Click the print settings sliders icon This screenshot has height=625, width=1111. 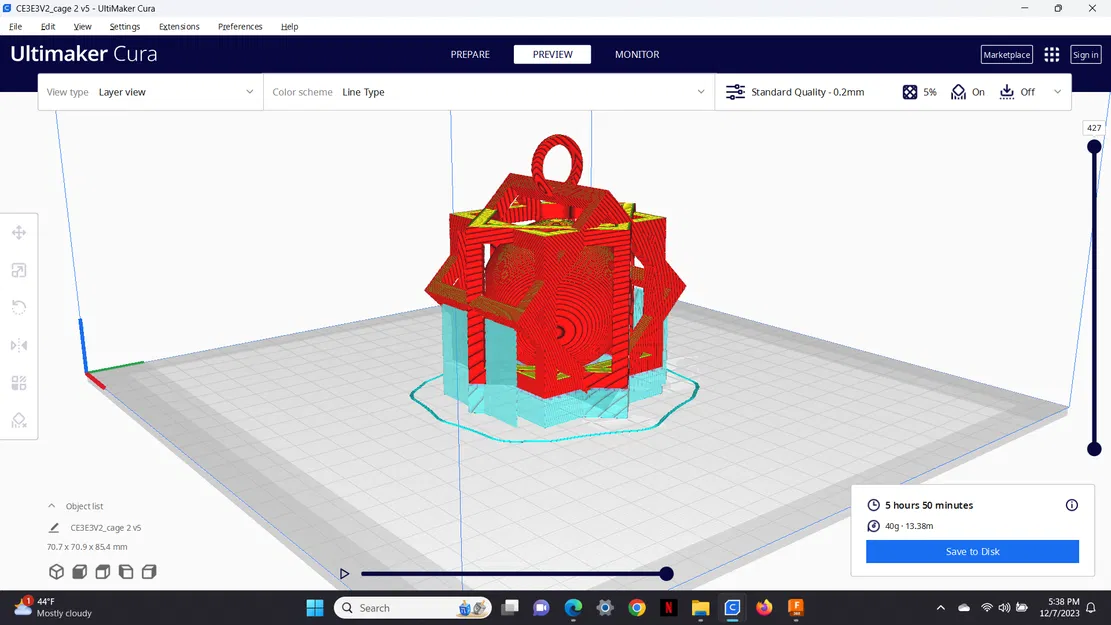coord(735,92)
